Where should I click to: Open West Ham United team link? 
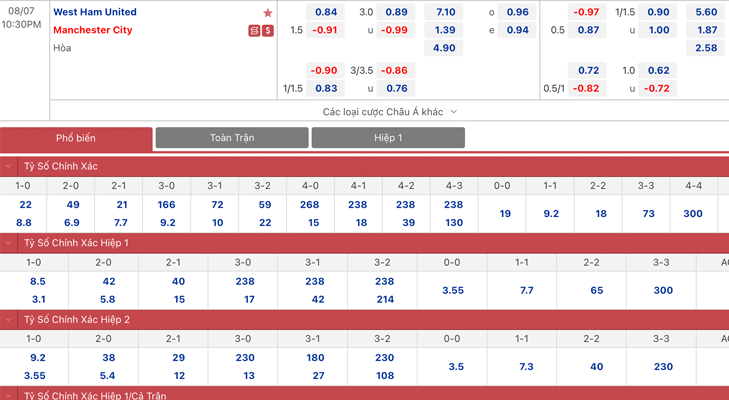pyautogui.click(x=95, y=12)
